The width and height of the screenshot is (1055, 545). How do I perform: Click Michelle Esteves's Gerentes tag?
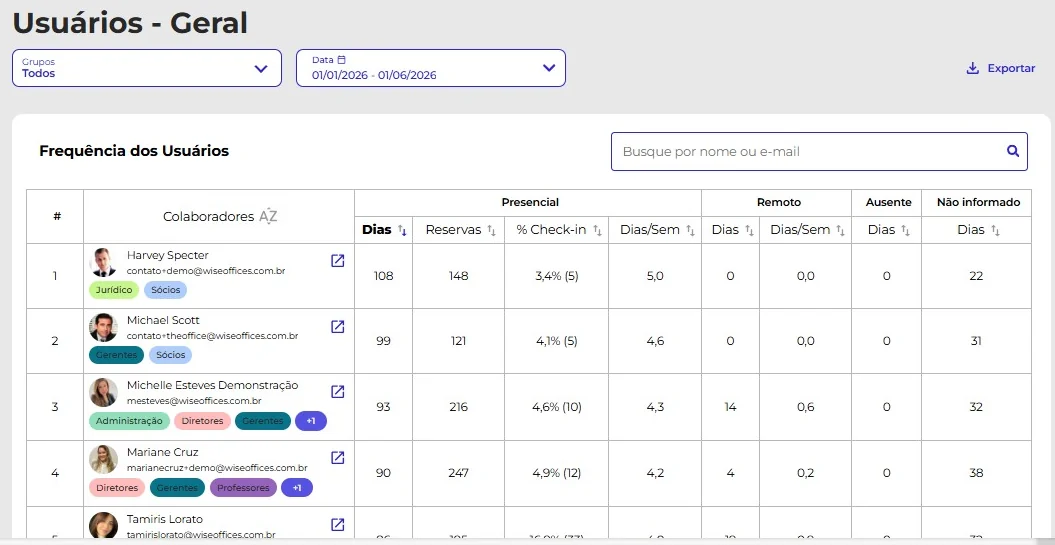coord(263,421)
